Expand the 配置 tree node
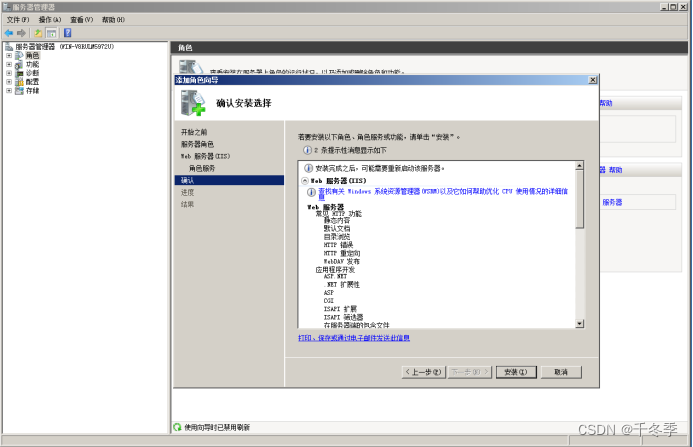This screenshot has width=693, height=447. [x=9, y=82]
